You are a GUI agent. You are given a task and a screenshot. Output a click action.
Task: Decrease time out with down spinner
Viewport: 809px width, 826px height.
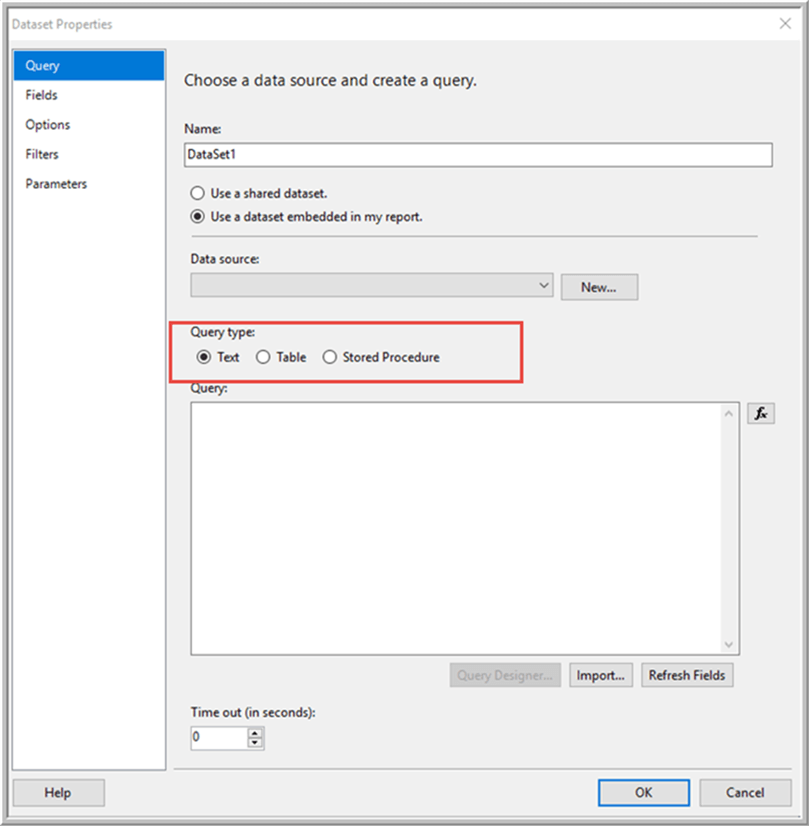(x=255, y=742)
